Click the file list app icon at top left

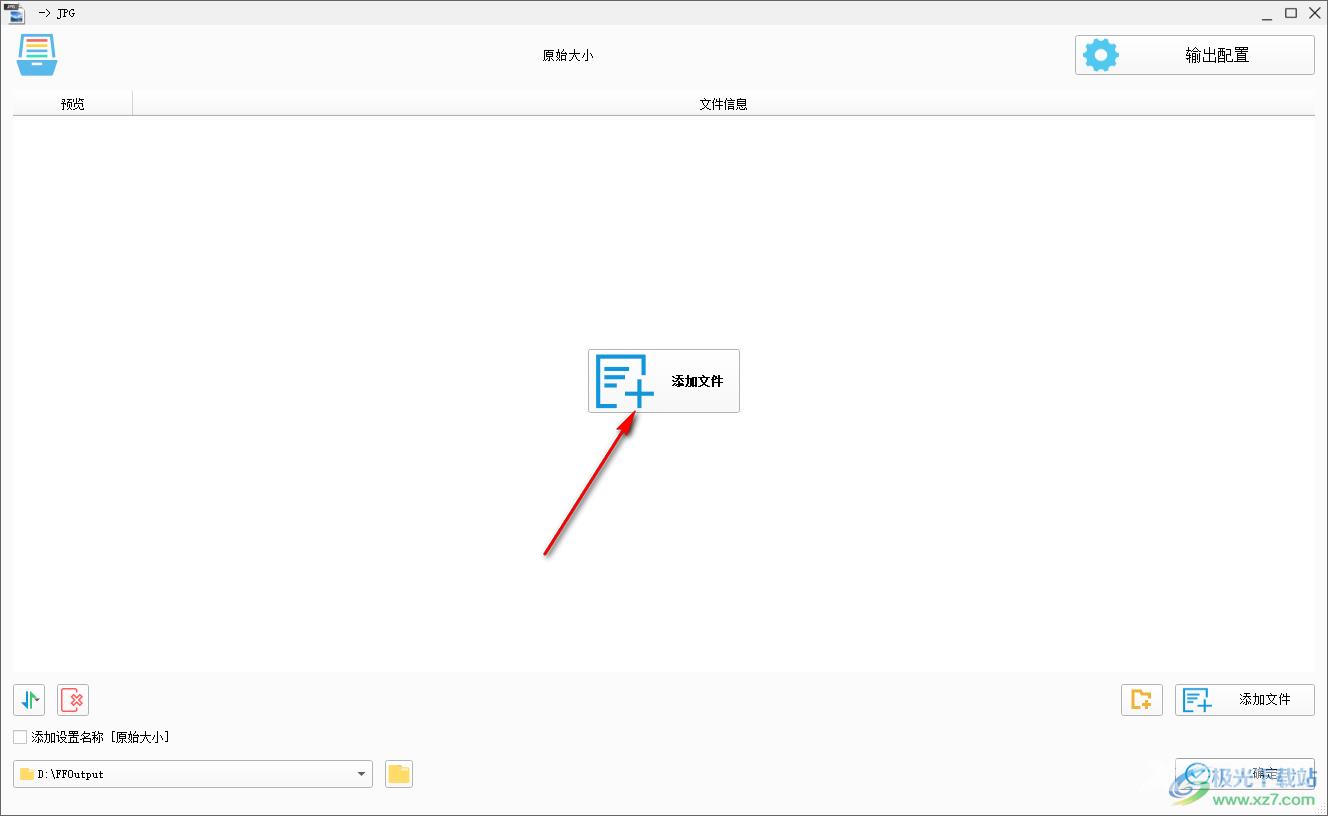pyautogui.click(x=37, y=54)
